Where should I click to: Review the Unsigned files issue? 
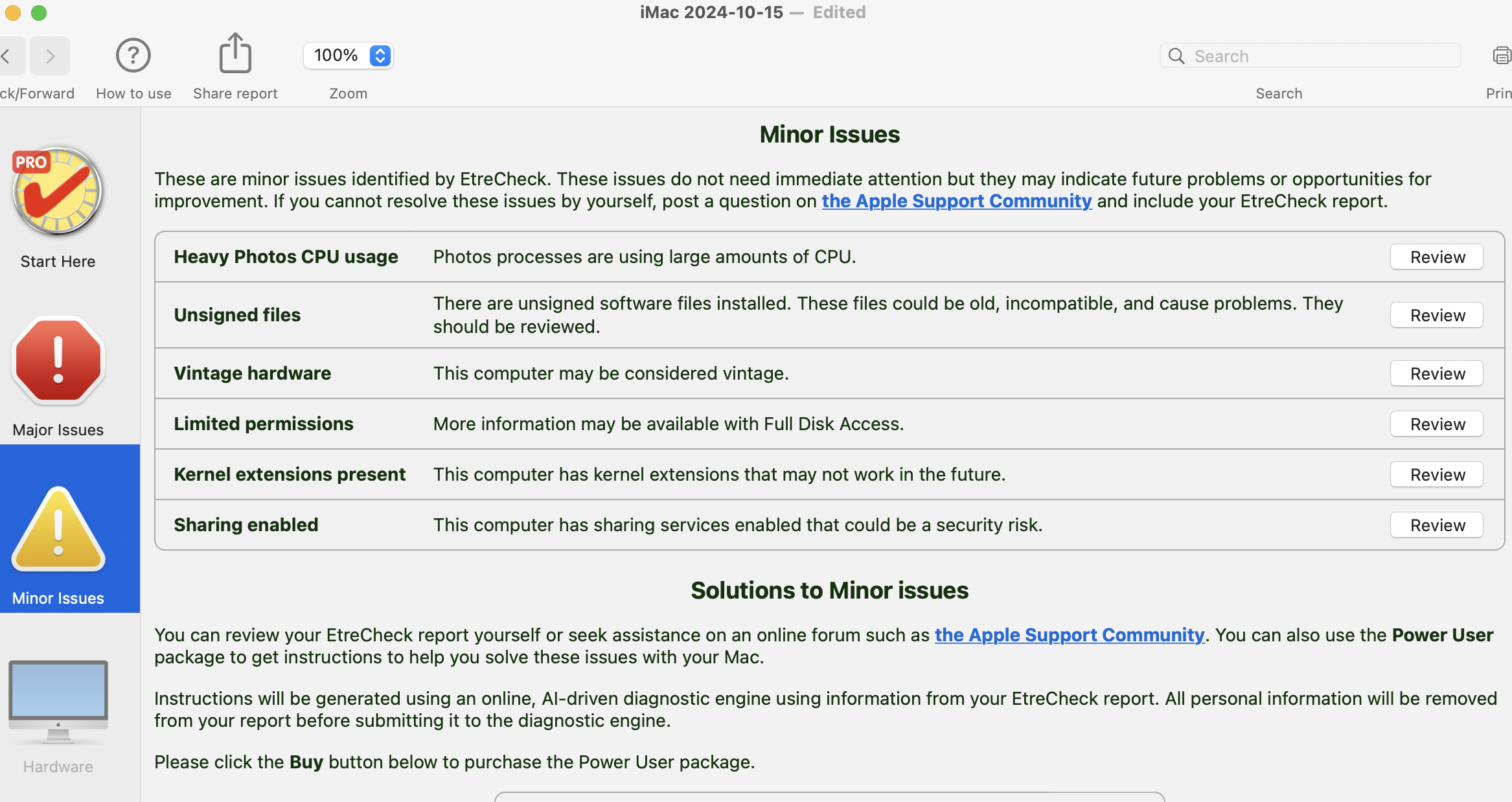(1436, 315)
